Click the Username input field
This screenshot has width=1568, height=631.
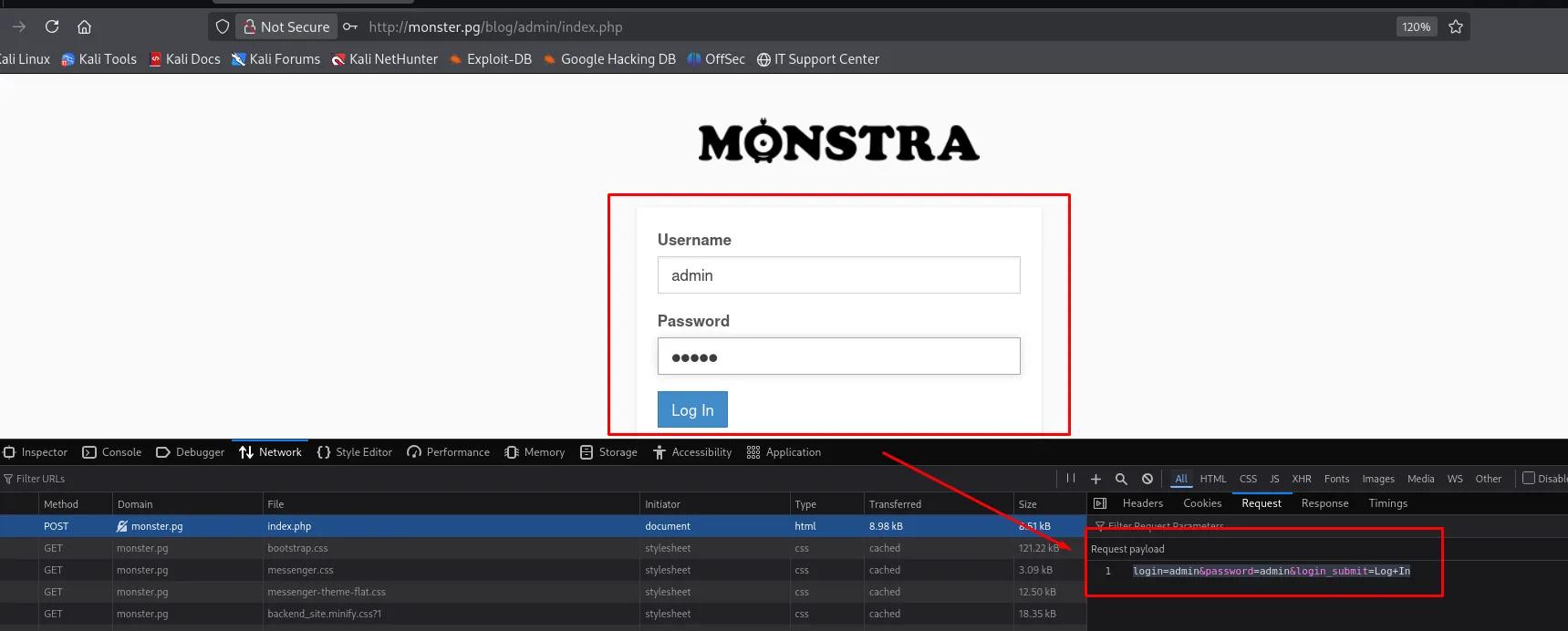point(838,274)
